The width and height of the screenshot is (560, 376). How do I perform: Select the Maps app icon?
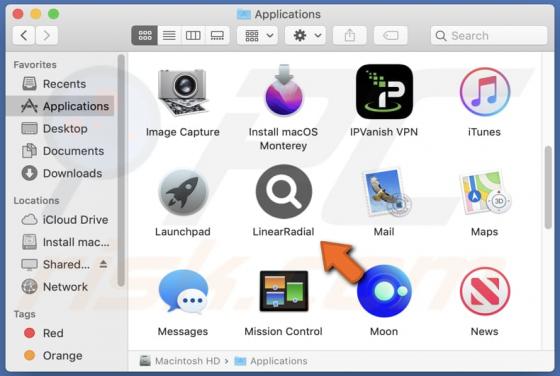pyautogui.click(x=485, y=192)
